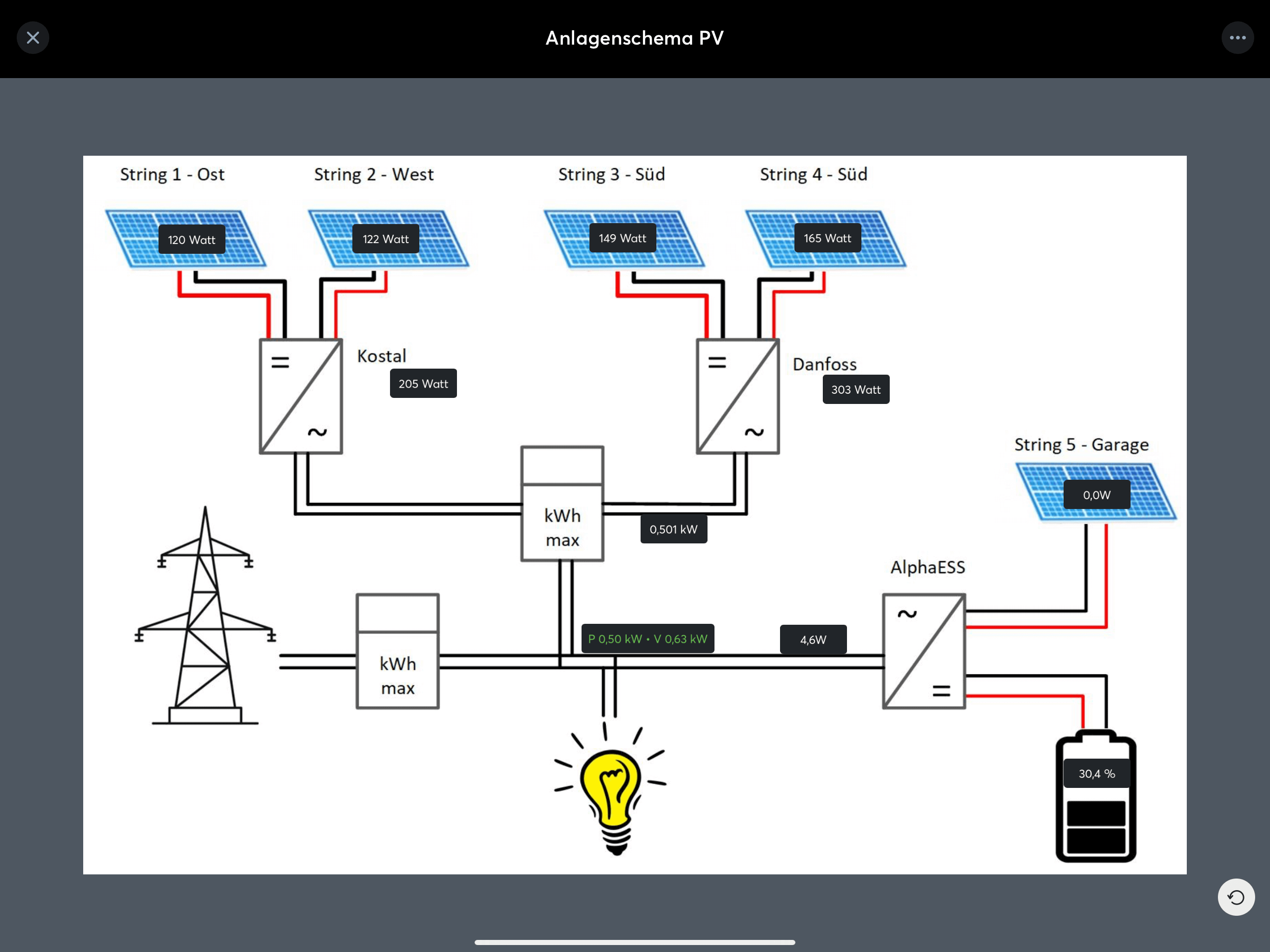Select the 4,6W AlphaESS power label
Image resolution: width=1270 pixels, height=952 pixels.
click(x=813, y=639)
